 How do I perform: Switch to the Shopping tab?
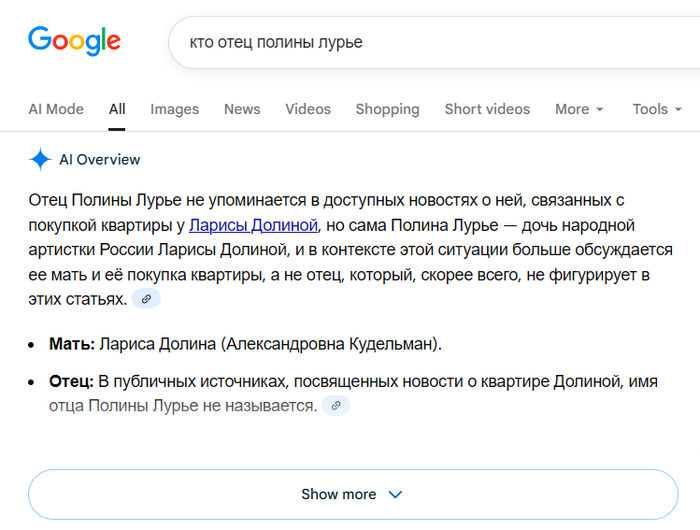tap(387, 109)
